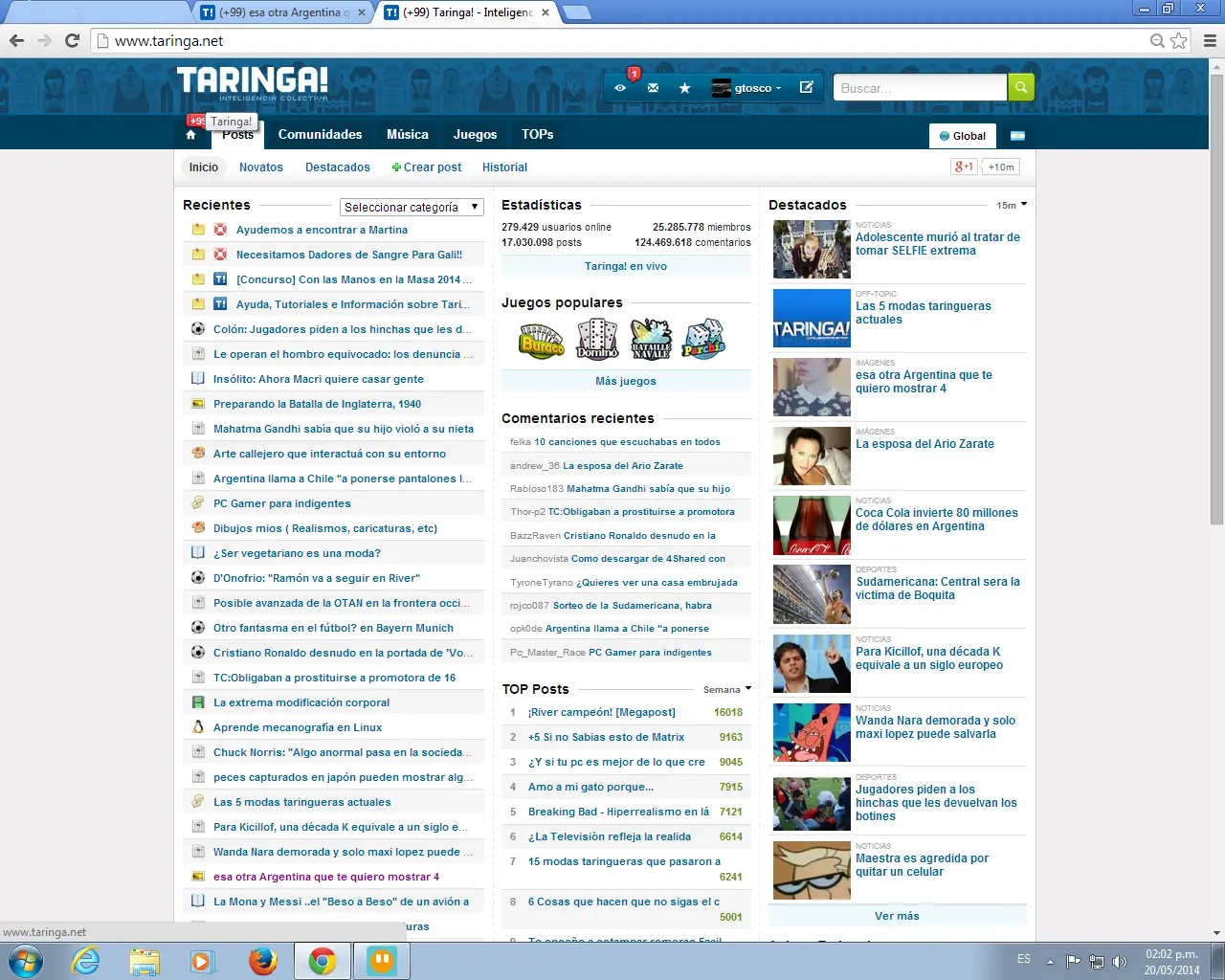Launch the Bataille Navale game icon

coord(651,340)
